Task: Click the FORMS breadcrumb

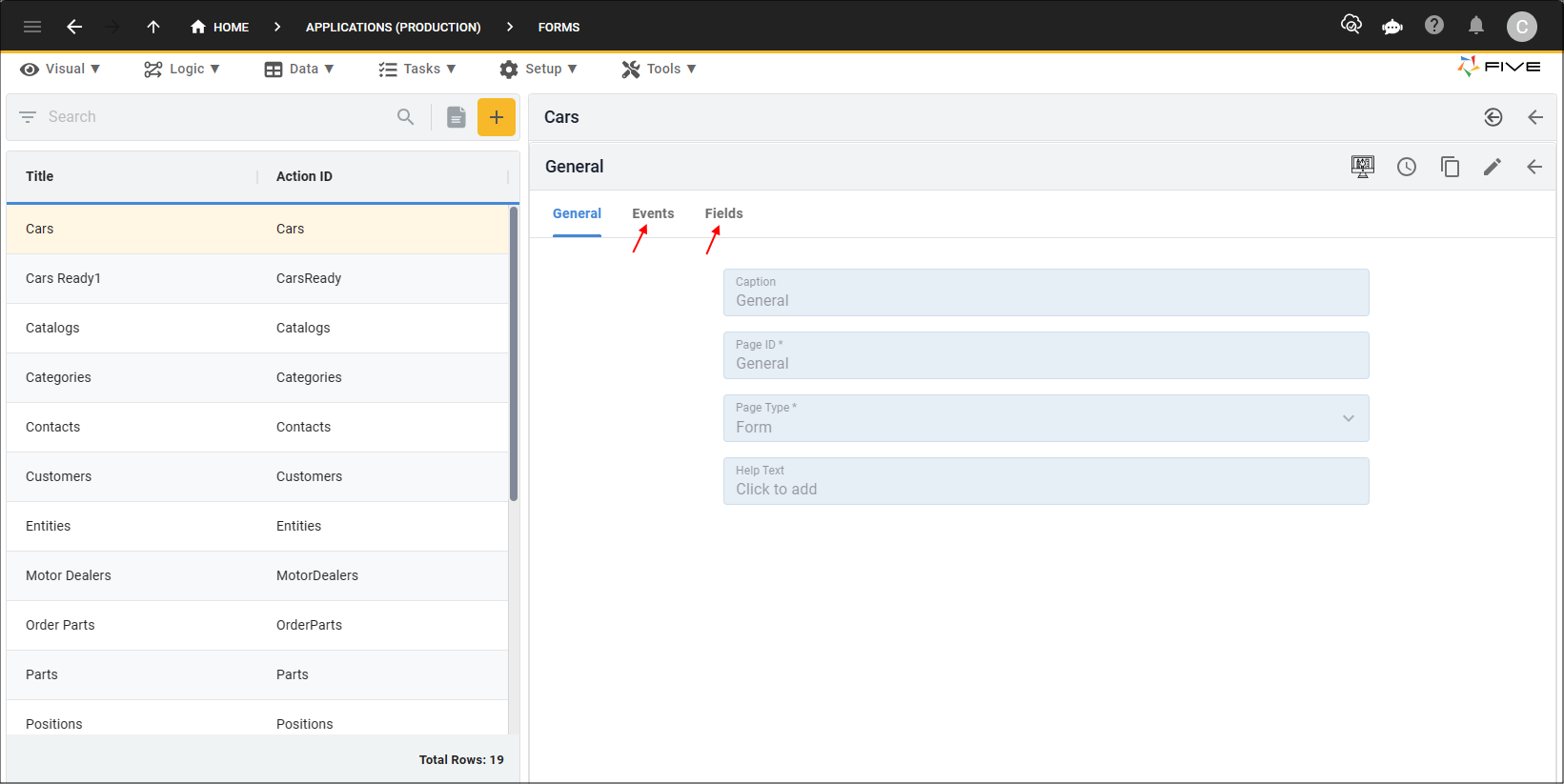Action: tap(559, 27)
